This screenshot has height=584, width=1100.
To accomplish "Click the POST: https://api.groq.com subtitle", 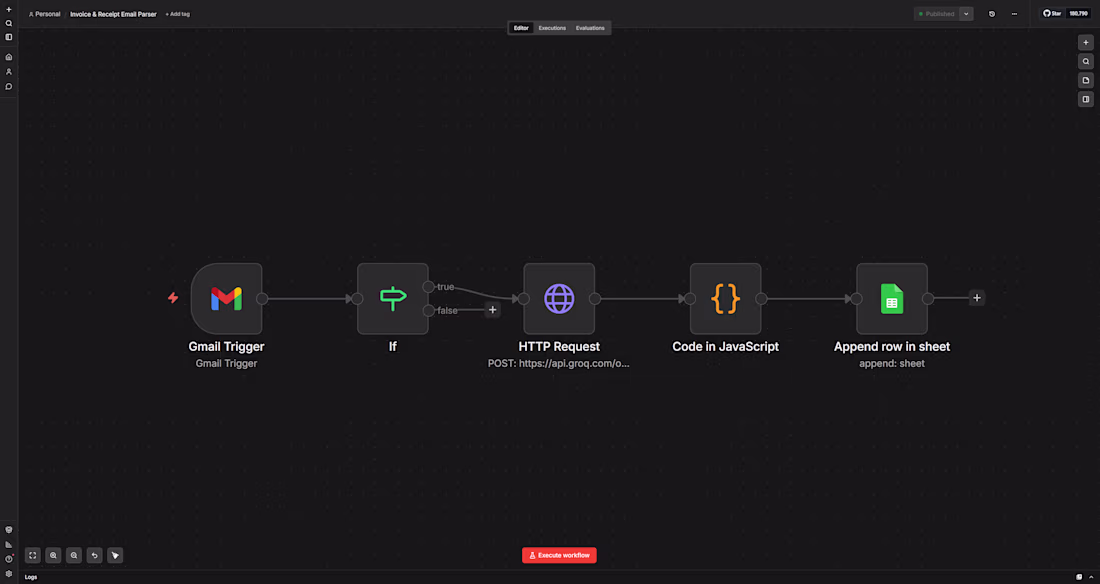I will [x=558, y=364].
